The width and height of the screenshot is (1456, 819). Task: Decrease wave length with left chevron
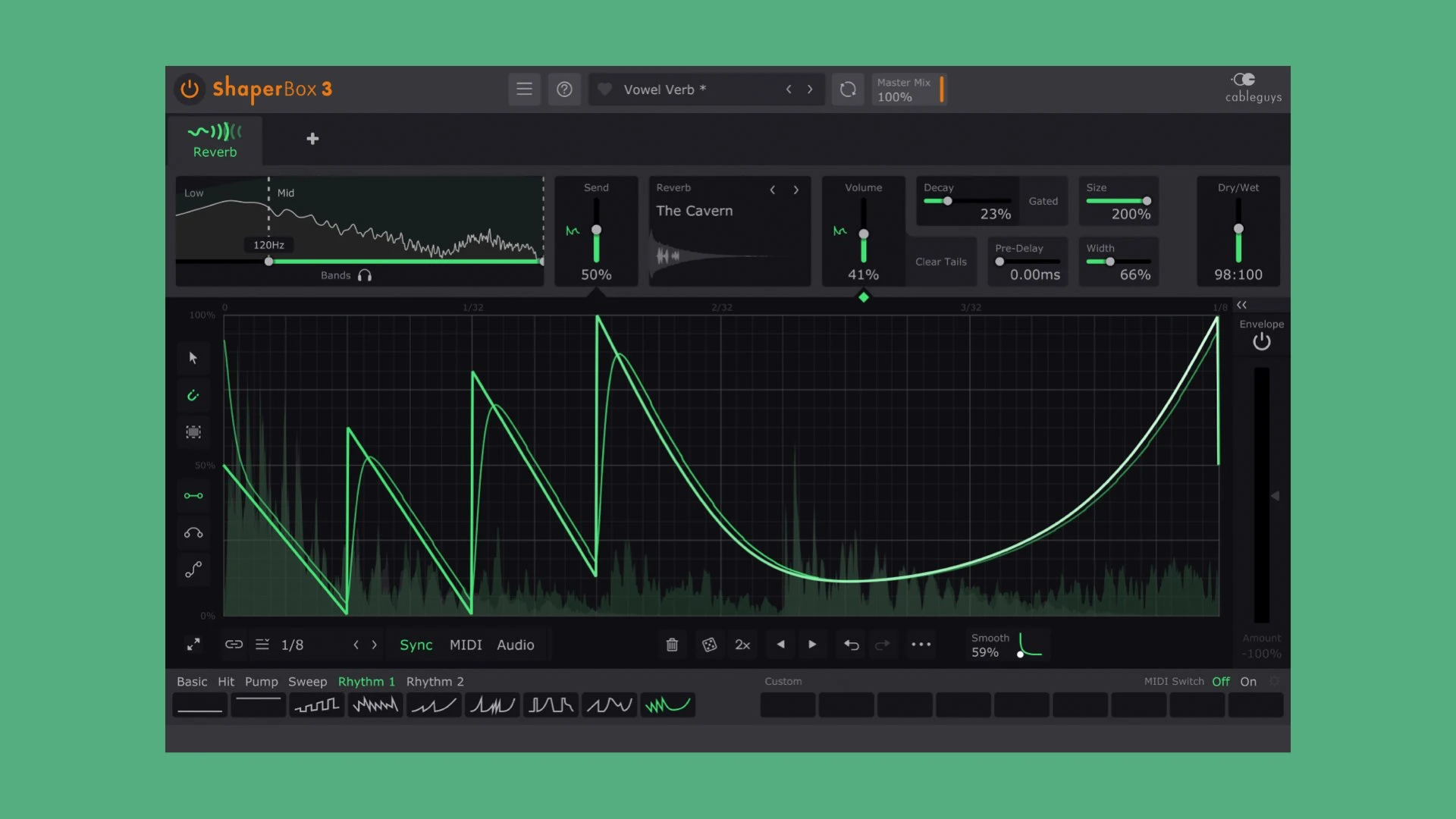356,645
